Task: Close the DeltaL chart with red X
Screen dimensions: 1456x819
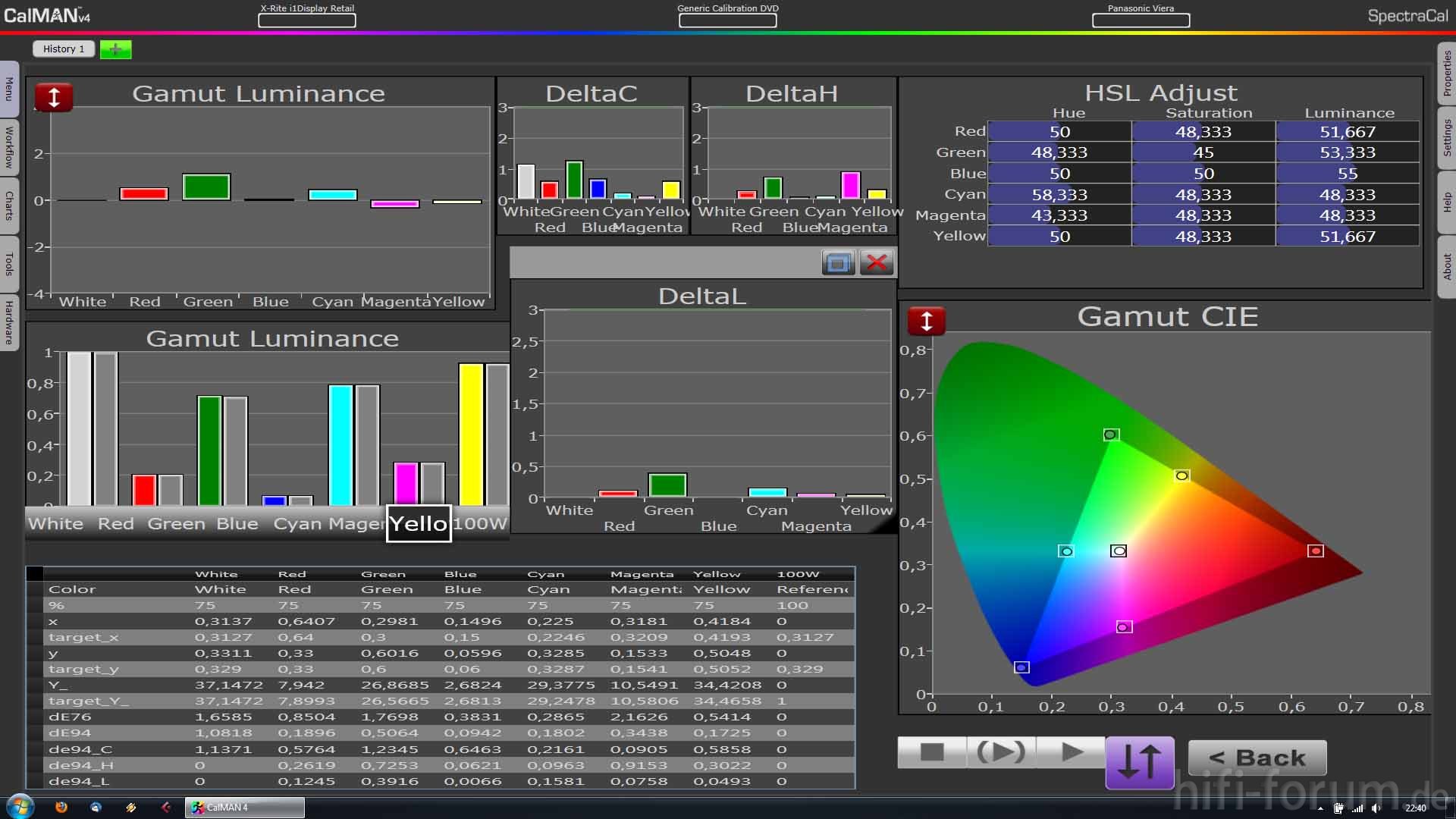Action: point(877,263)
